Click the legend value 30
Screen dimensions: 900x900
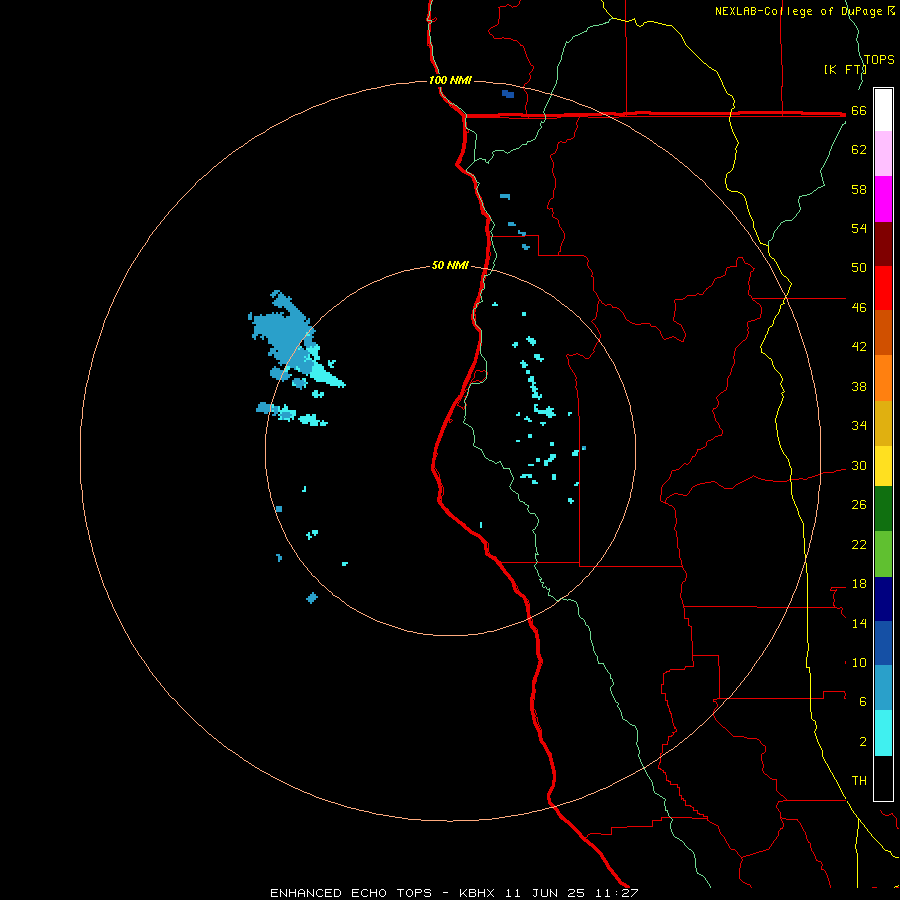click(859, 465)
